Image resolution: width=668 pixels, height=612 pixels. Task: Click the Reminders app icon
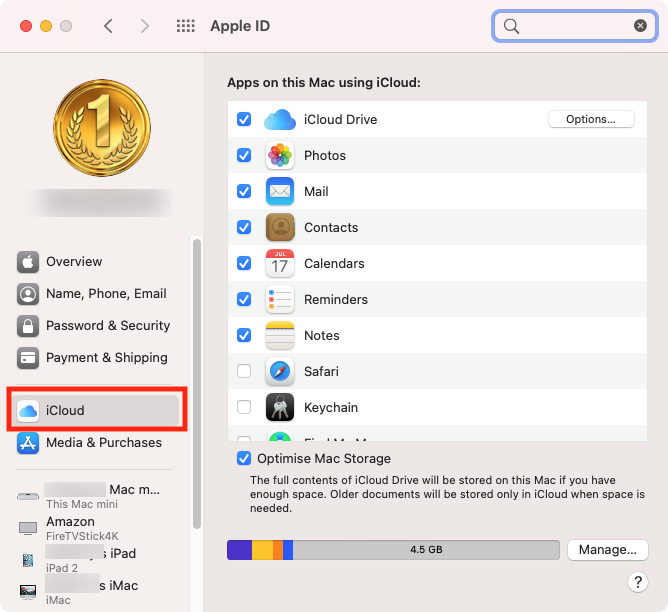[279, 299]
